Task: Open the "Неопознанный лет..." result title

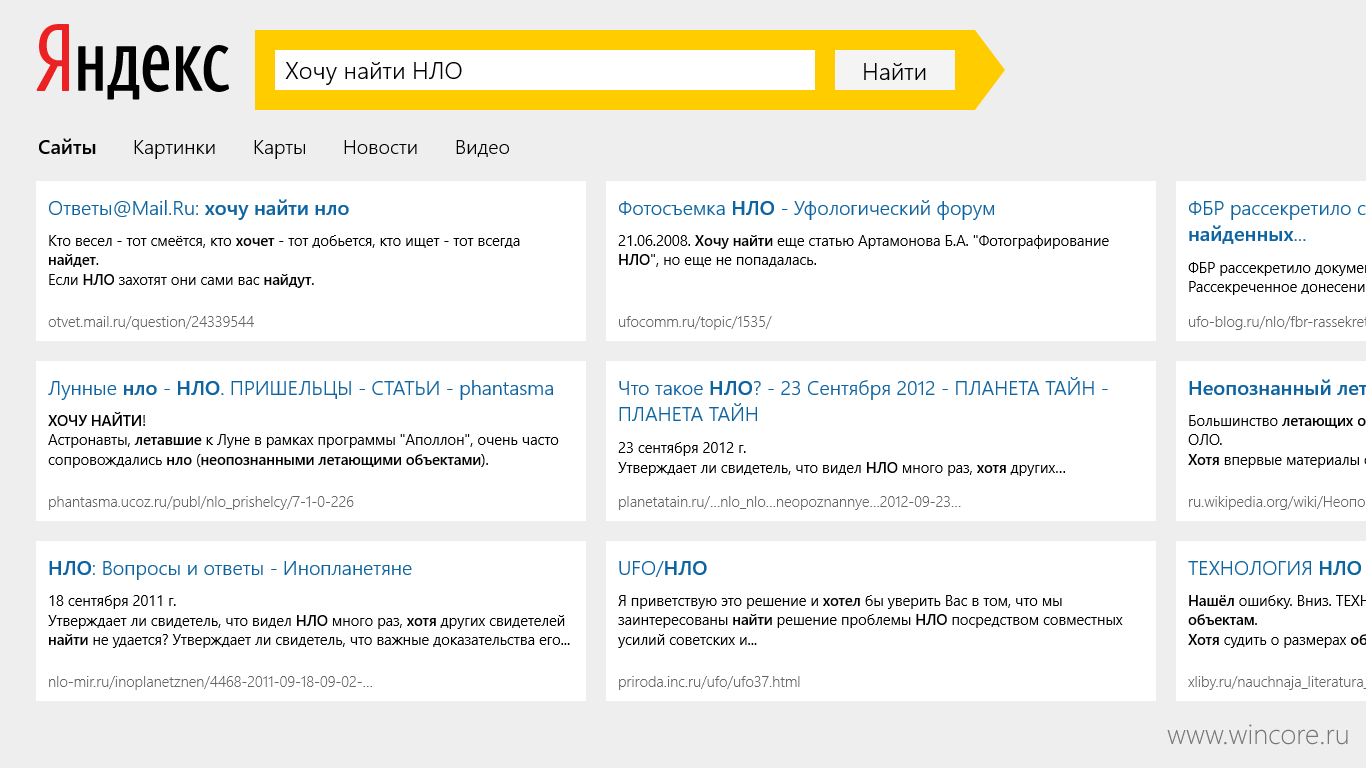Action: click(1277, 388)
